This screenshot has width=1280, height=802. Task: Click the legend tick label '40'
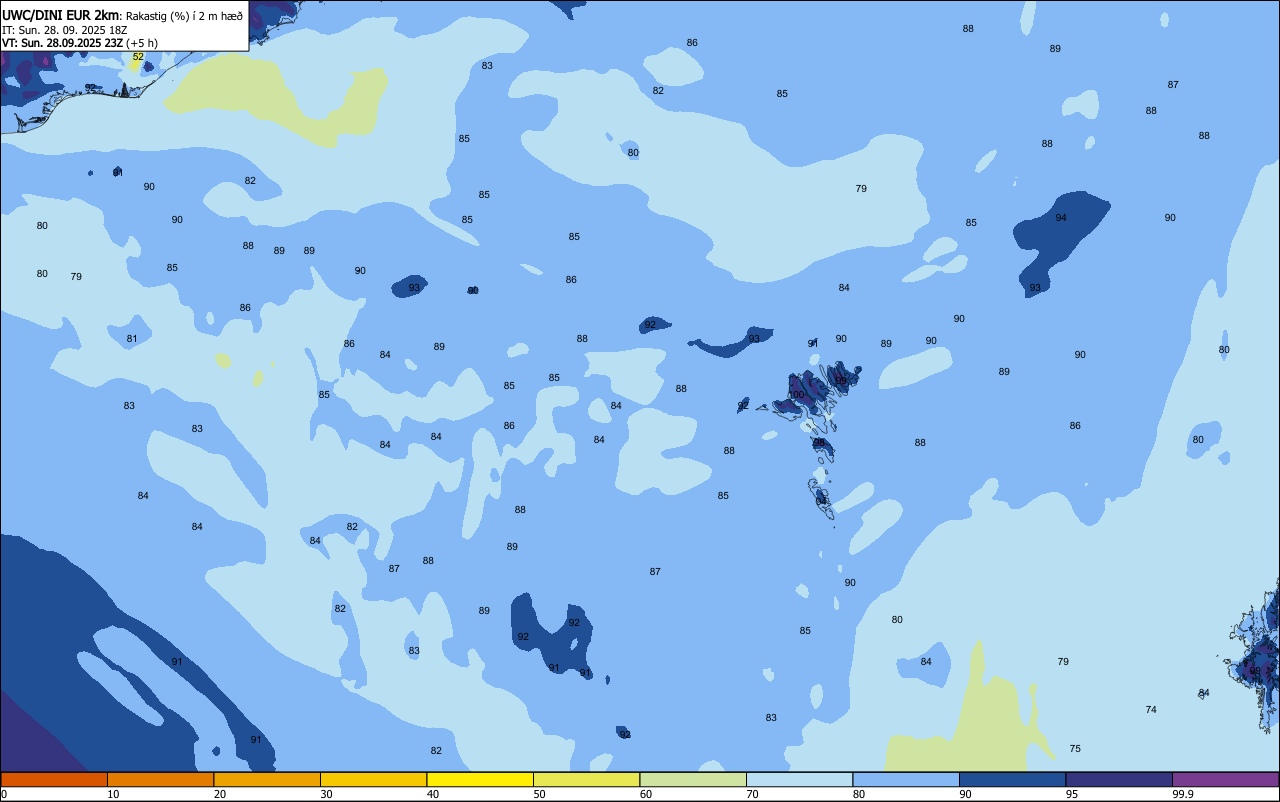pos(433,794)
